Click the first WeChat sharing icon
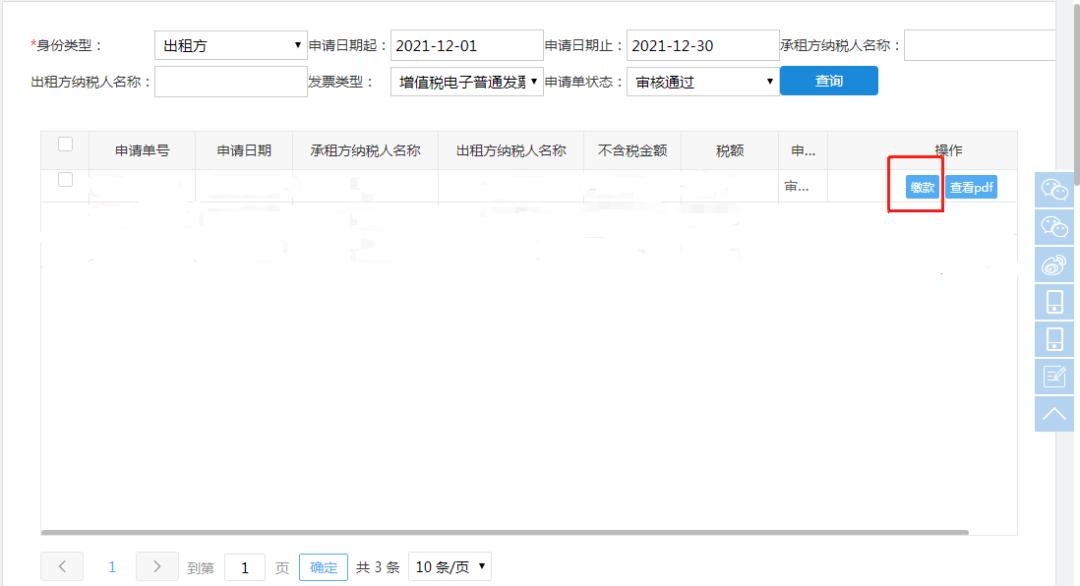The image size is (1080, 586). tap(1055, 190)
